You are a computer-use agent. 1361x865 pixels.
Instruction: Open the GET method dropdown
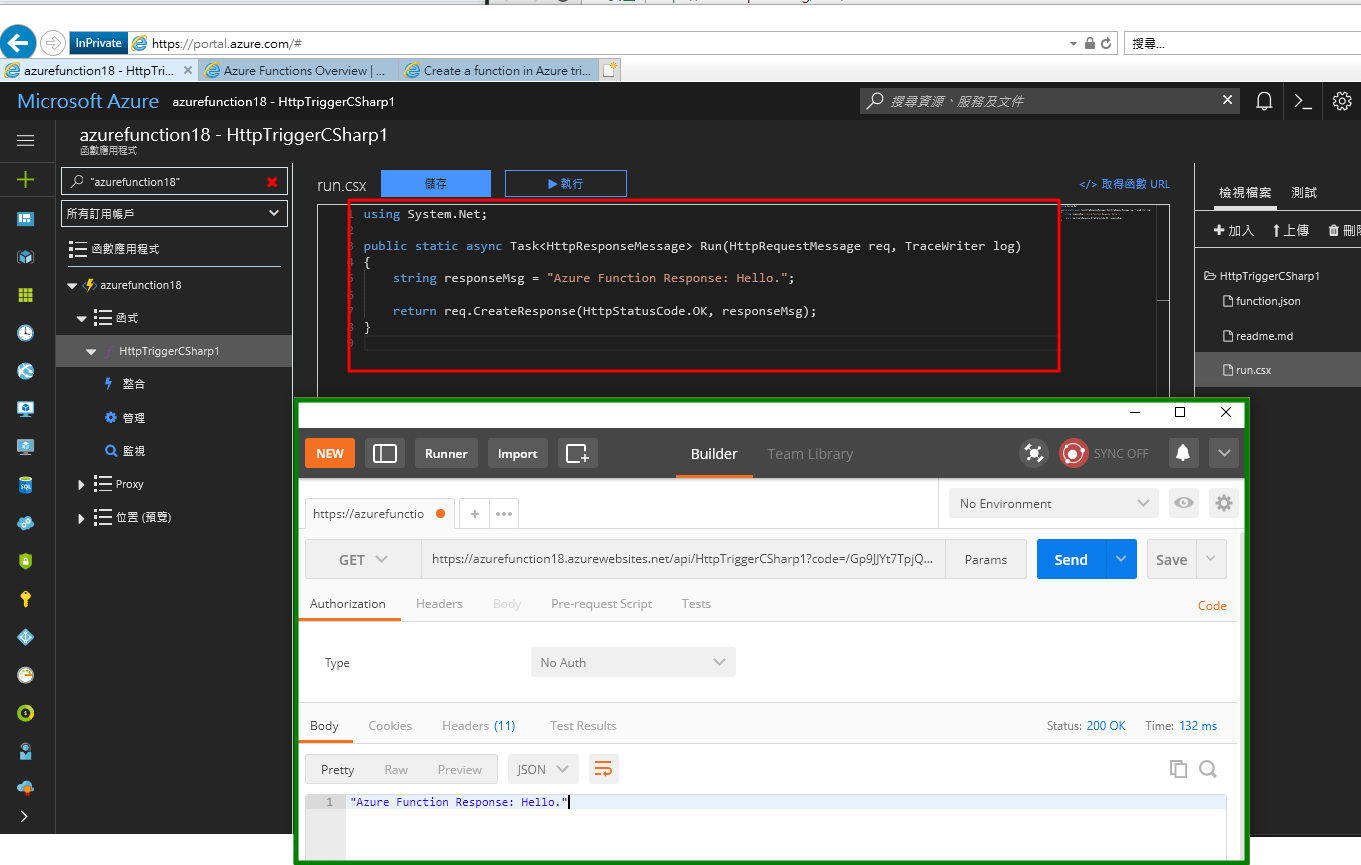tap(362, 559)
